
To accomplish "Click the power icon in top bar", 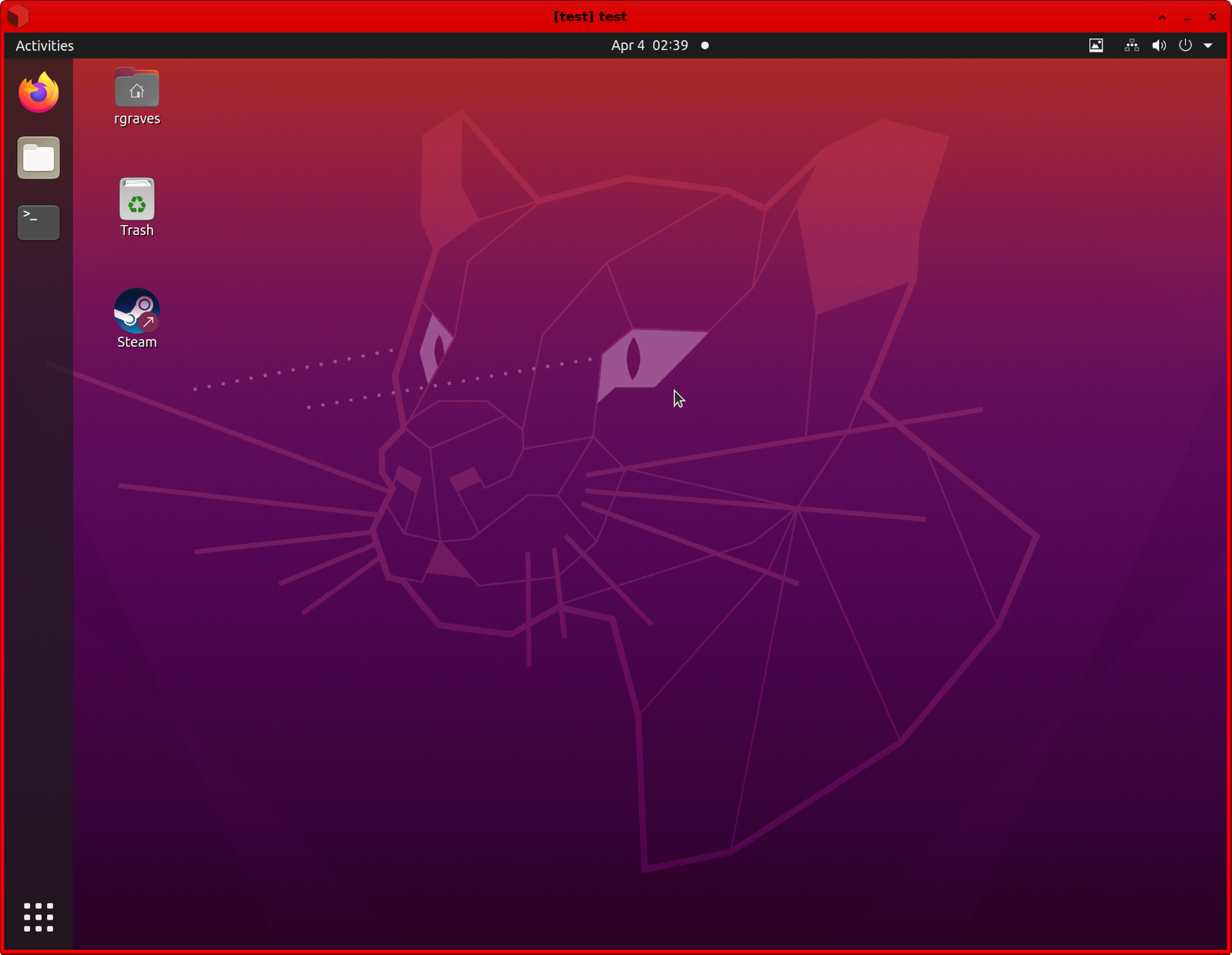I will tap(1185, 45).
